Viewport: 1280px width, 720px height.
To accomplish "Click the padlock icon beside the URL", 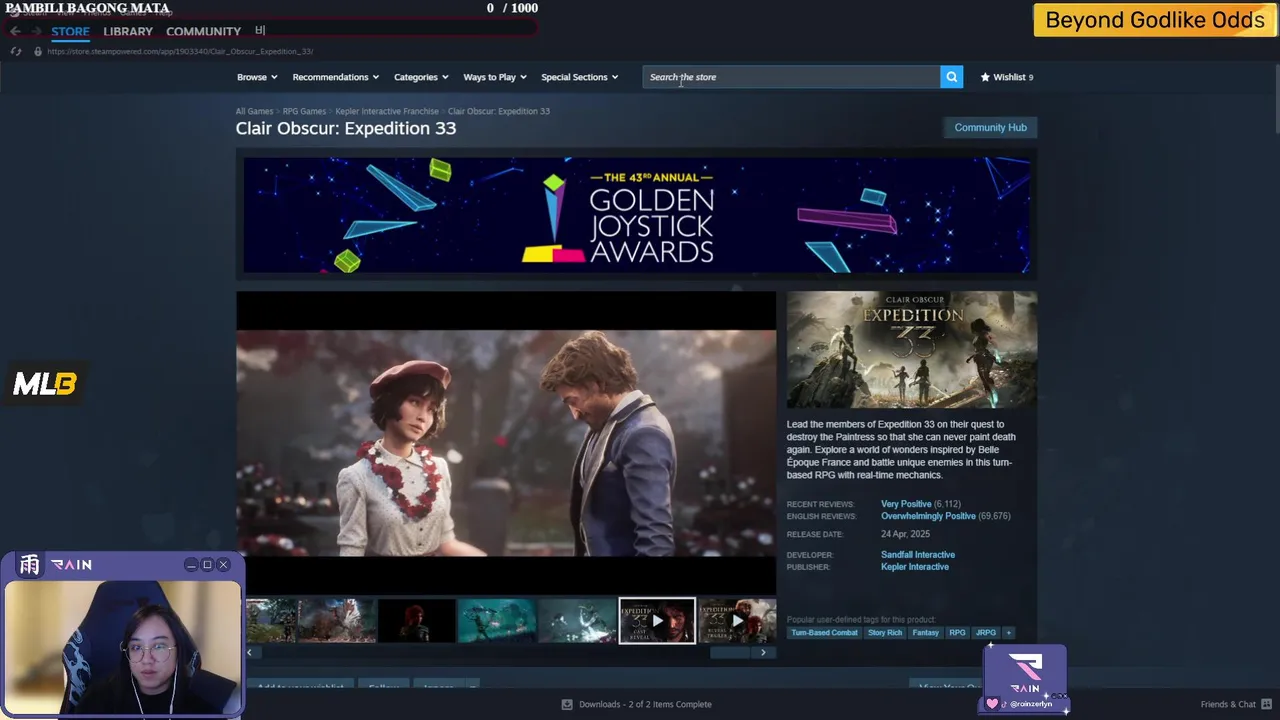I will (x=38, y=51).
